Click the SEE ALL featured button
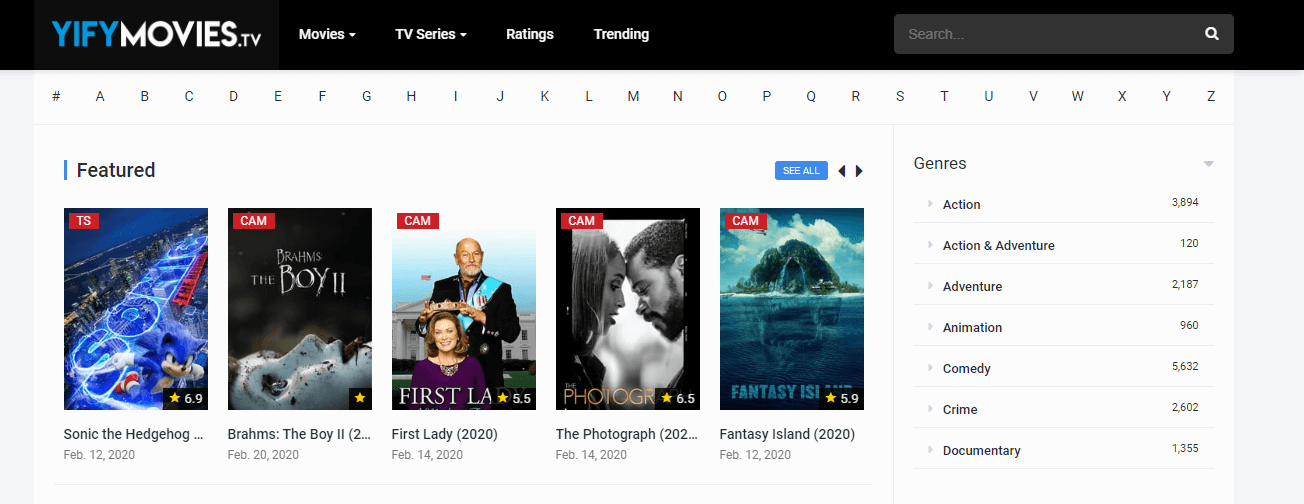The height and width of the screenshot is (504, 1304). [x=801, y=171]
